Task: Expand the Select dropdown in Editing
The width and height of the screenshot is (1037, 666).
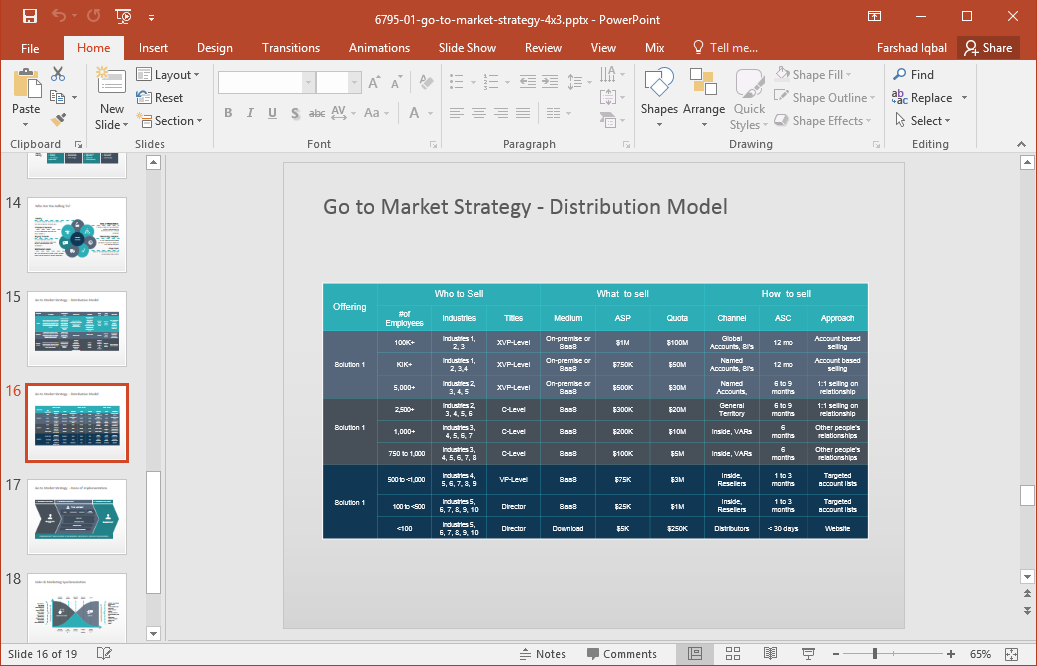Action: (x=922, y=121)
